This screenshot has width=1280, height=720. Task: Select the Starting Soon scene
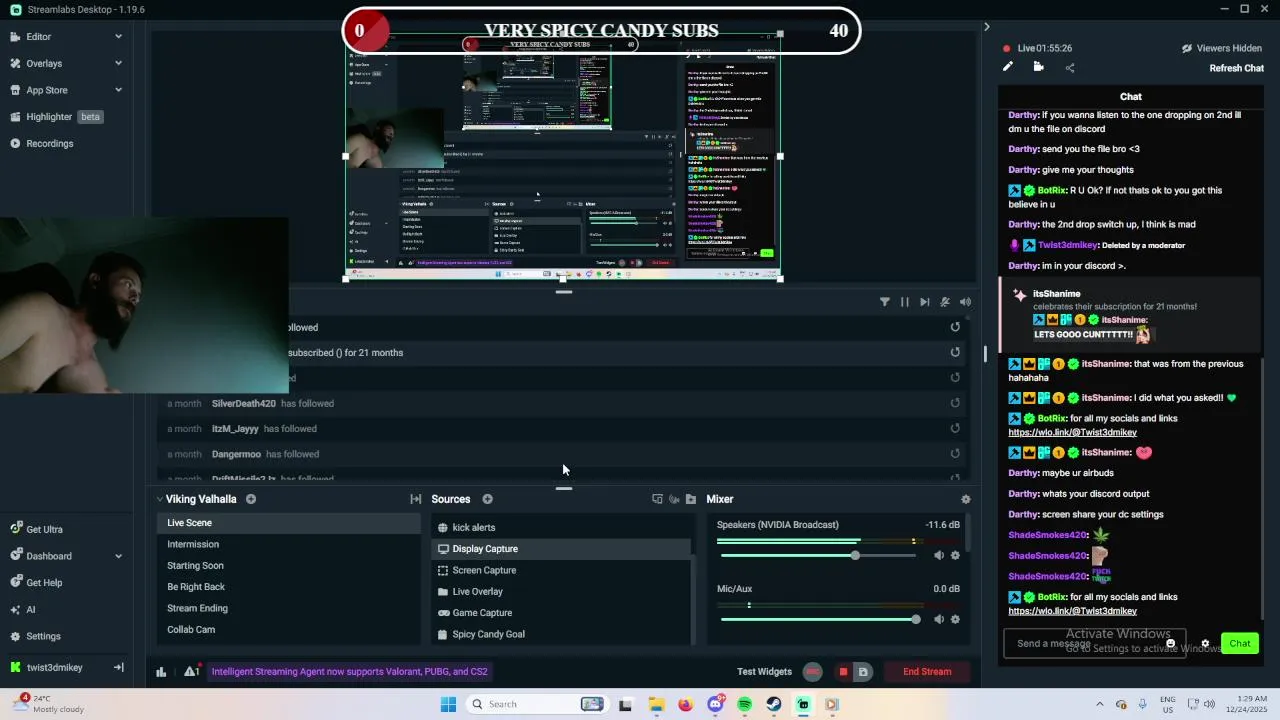click(291, 566)
